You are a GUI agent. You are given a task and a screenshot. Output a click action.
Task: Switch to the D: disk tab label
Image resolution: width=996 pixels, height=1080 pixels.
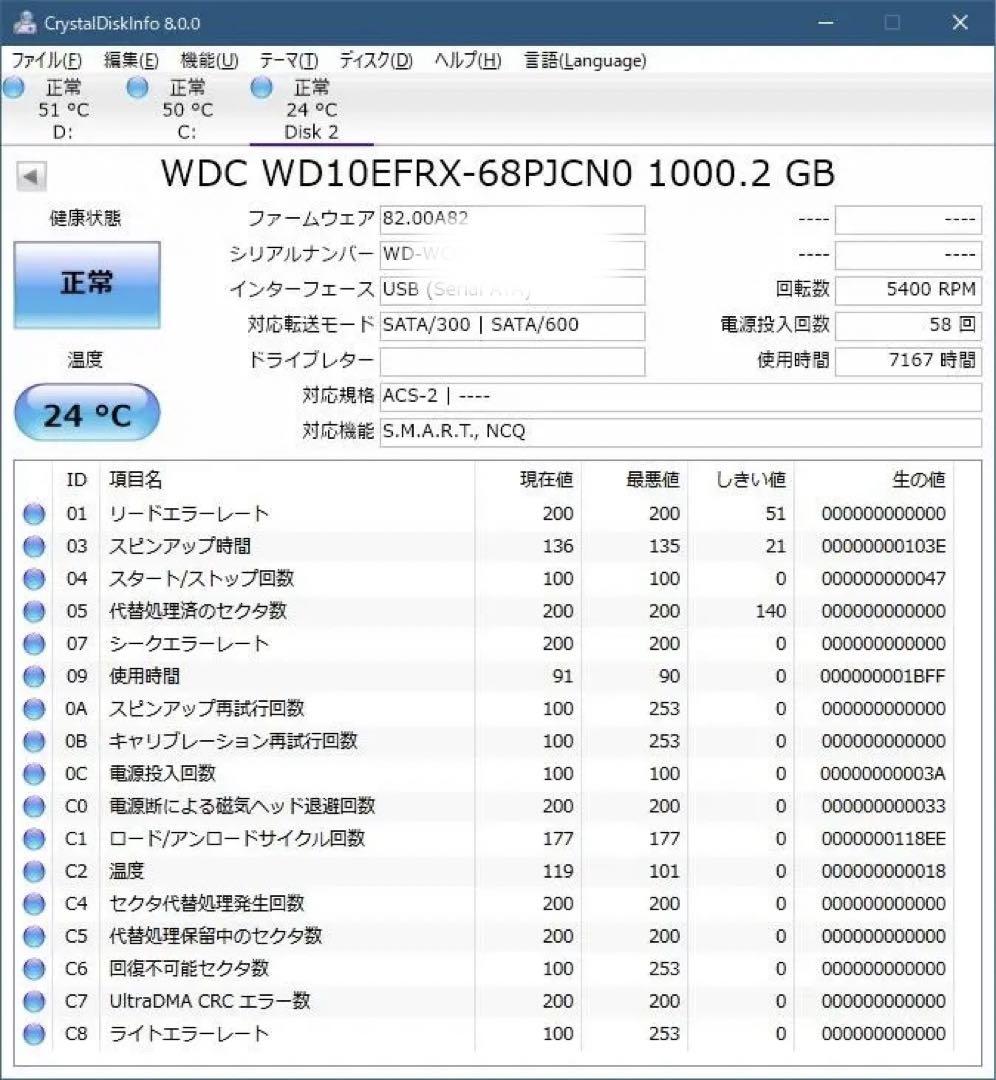pos(63,132)
